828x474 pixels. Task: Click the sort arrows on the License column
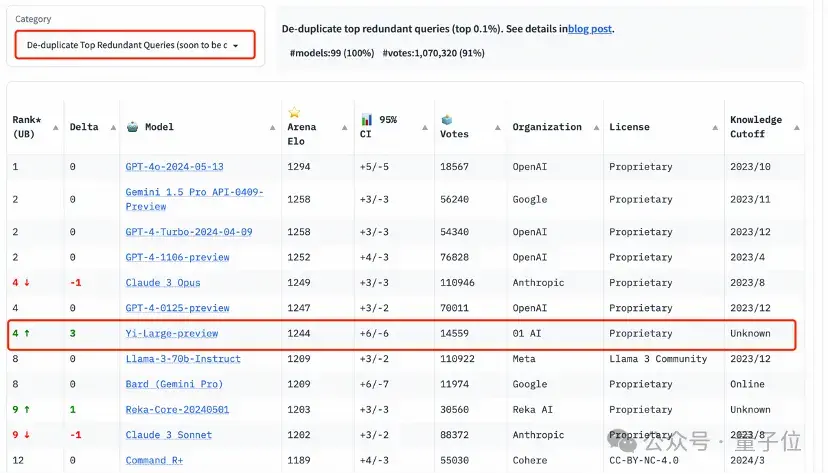click(x=714, y=127)
